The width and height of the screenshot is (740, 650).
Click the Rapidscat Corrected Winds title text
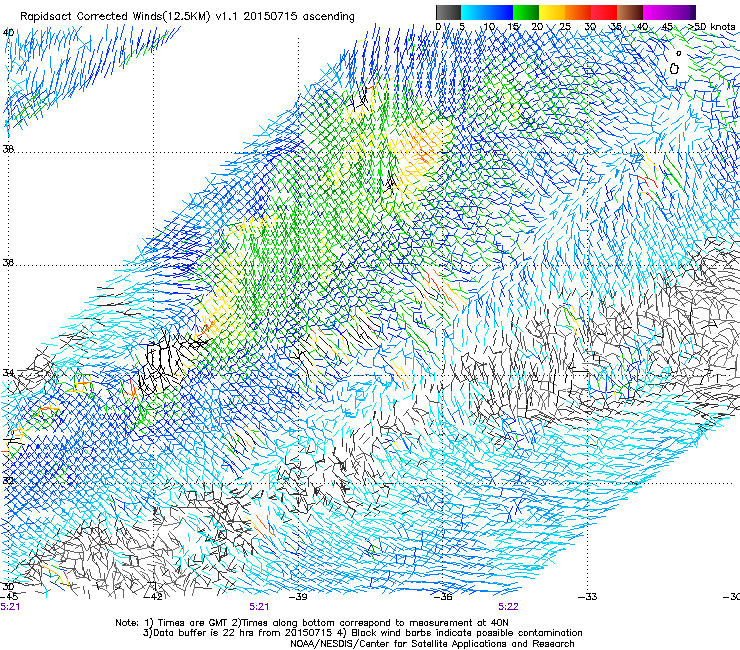(187, 16)
